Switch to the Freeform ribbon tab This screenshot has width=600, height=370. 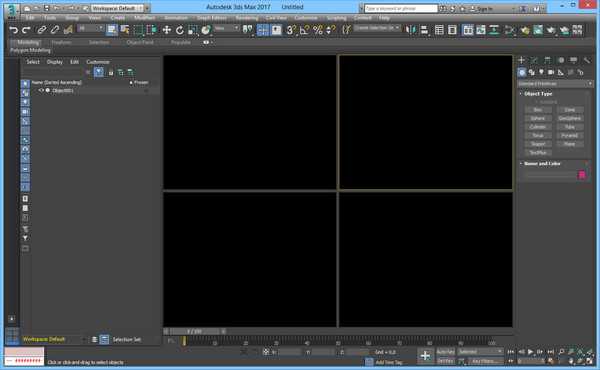coord(61,42)
